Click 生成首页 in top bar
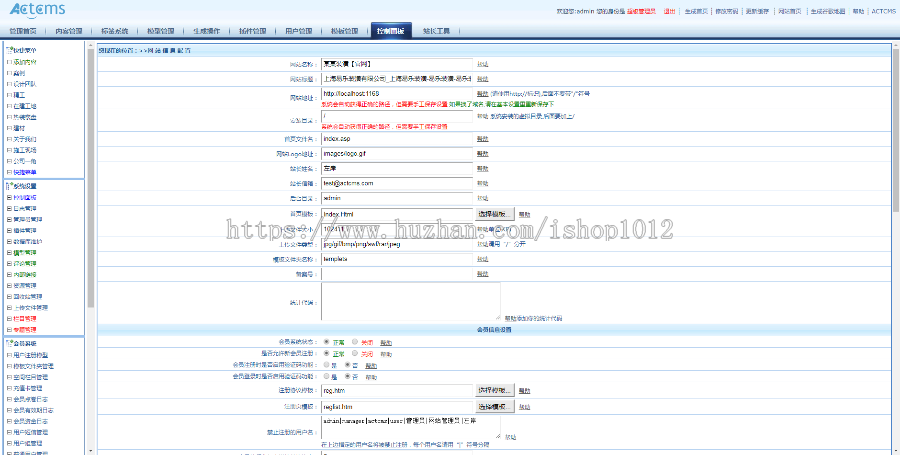This screenshot has height=455, width=900. [696, 11]
